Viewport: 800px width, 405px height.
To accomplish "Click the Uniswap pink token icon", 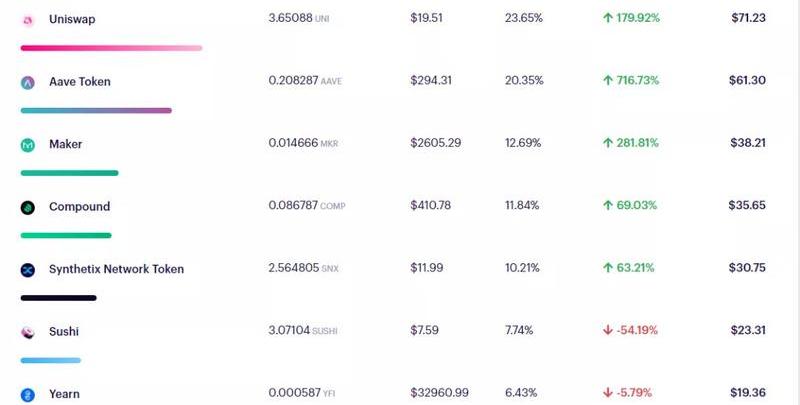I will [28, 20].
